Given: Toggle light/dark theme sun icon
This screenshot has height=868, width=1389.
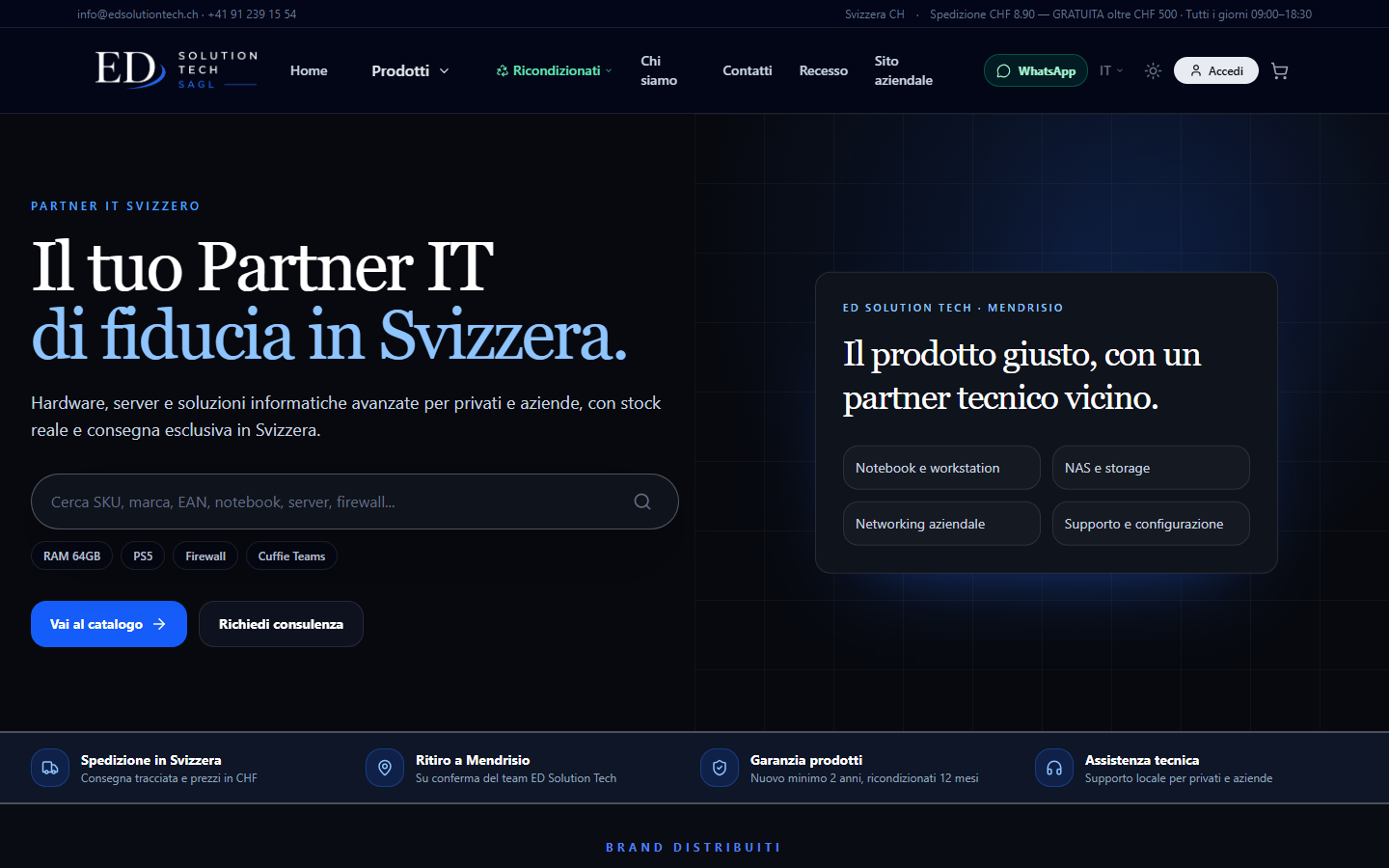Looking at the screenshot, I should tap(1153, 70).
